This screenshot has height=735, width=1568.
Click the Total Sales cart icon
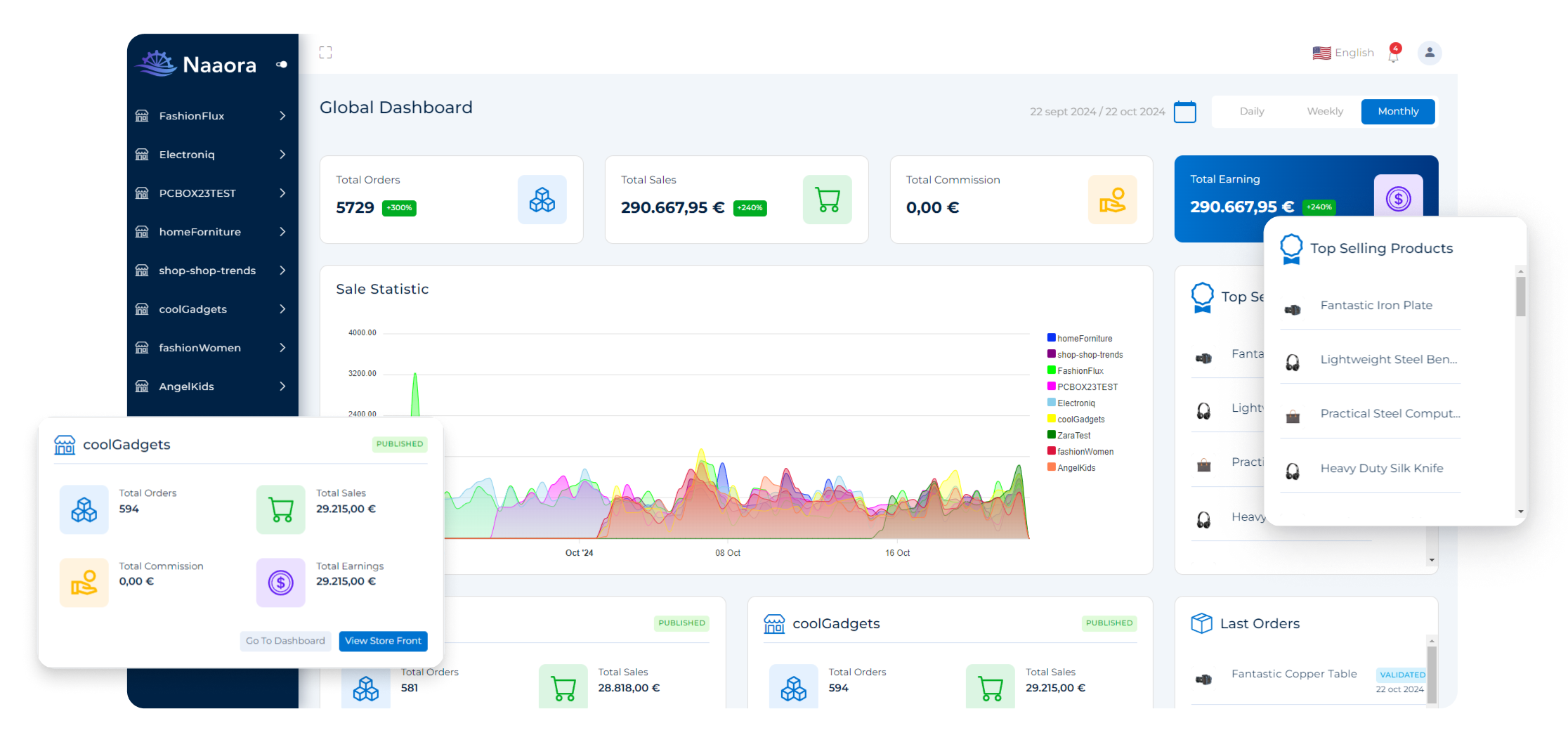click(x=827, y=200)
